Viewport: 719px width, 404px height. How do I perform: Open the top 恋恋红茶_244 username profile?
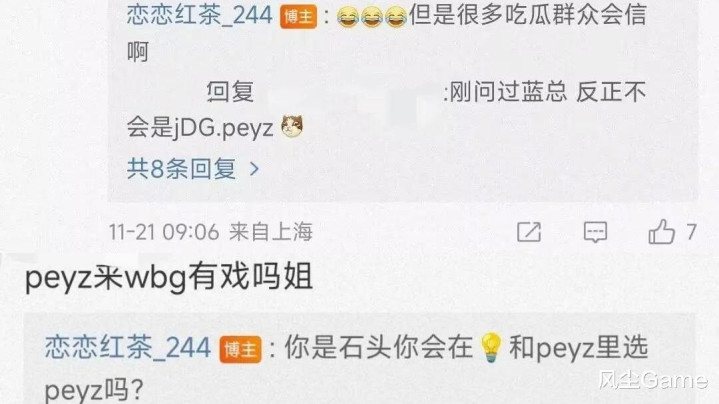199,15
